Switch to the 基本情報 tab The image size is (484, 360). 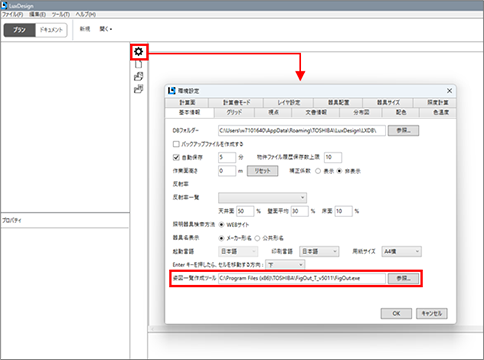189,113
